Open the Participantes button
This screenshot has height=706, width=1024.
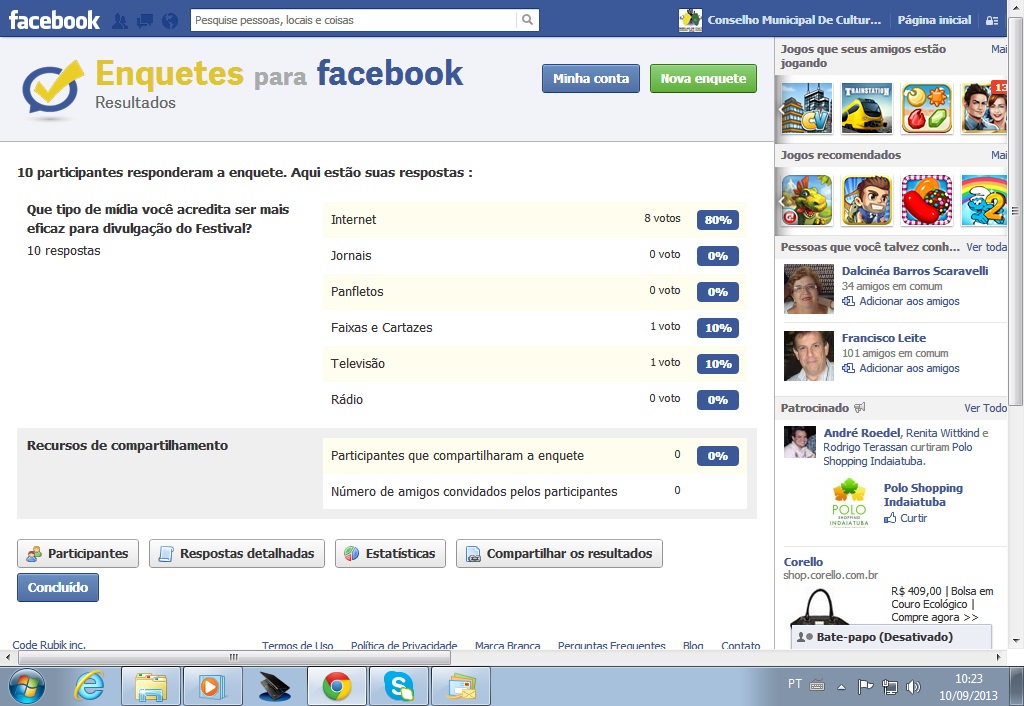point(78,554)
